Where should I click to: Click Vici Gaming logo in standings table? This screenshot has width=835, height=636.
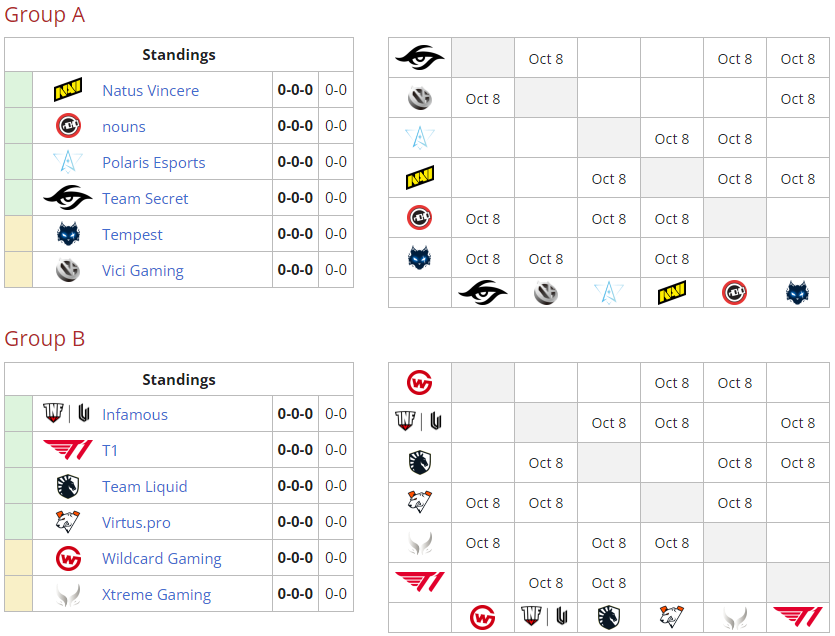(68, 270)
